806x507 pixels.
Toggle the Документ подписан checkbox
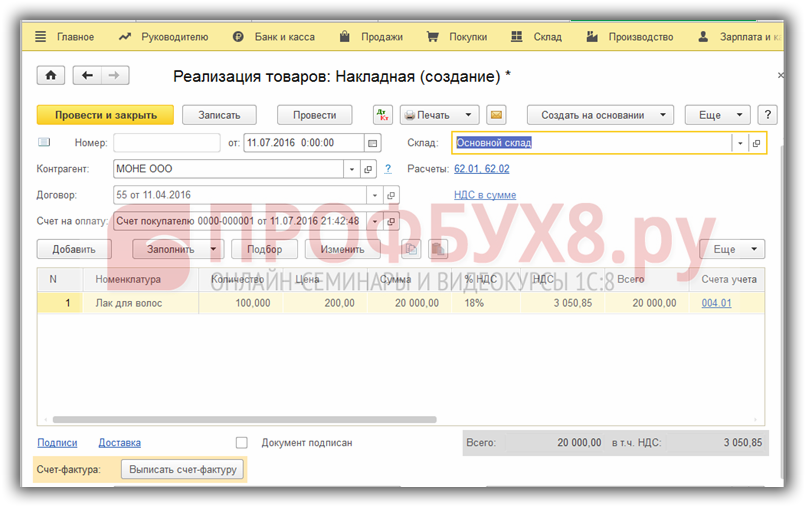241,442
